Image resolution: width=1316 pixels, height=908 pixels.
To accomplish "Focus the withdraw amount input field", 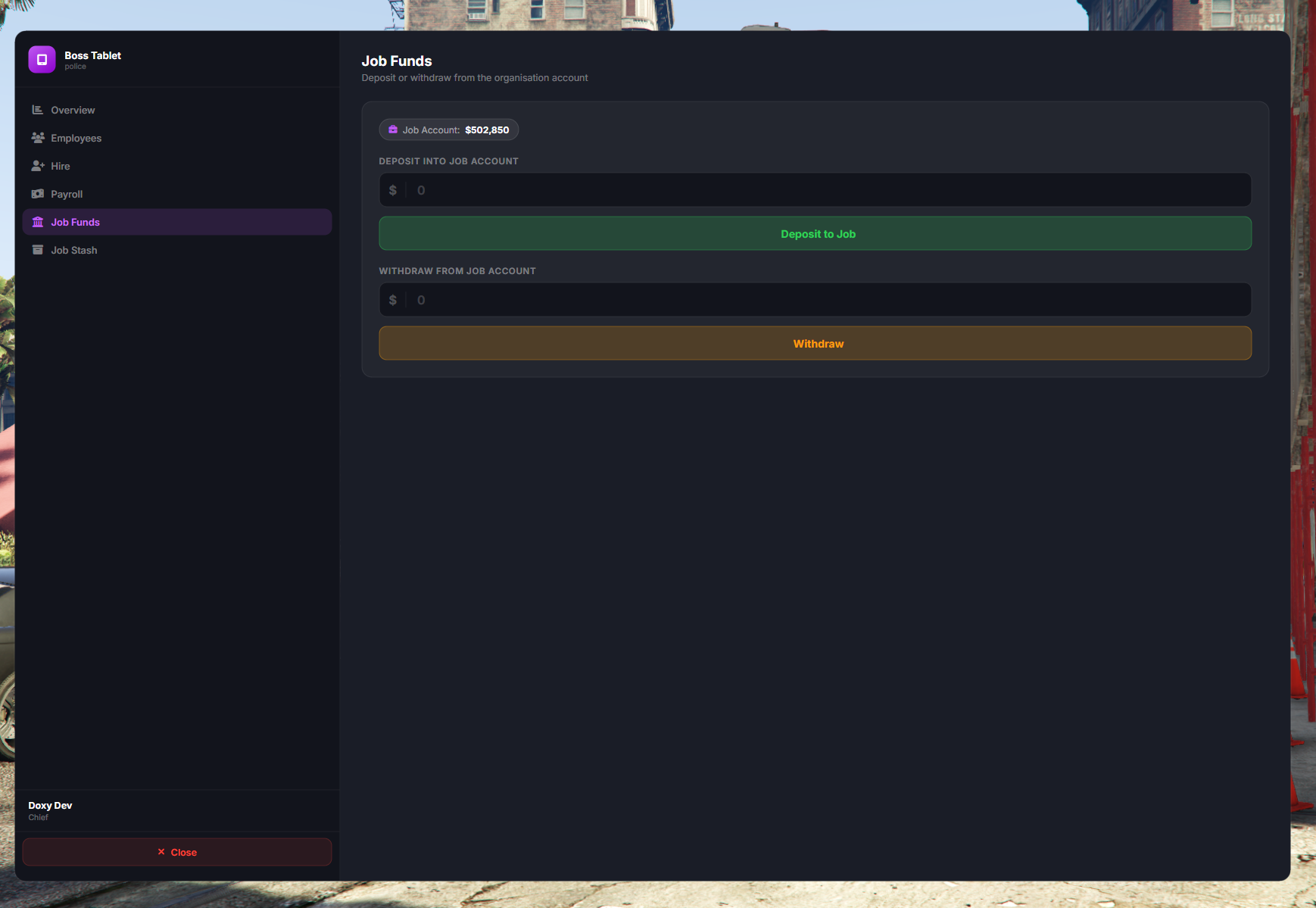I will [815, 299].
